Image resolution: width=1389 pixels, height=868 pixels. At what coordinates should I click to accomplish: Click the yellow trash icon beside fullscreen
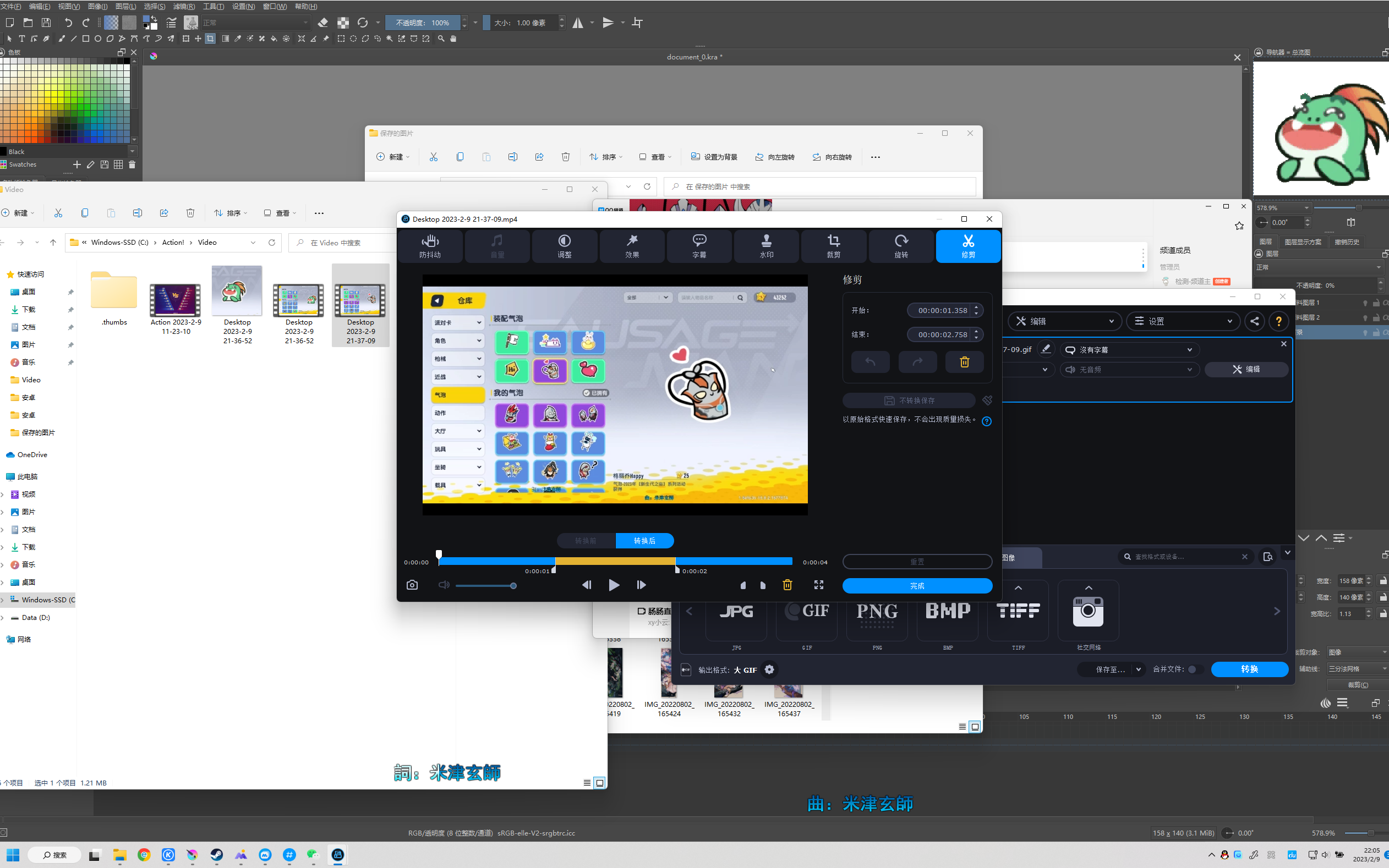point(788,585)
